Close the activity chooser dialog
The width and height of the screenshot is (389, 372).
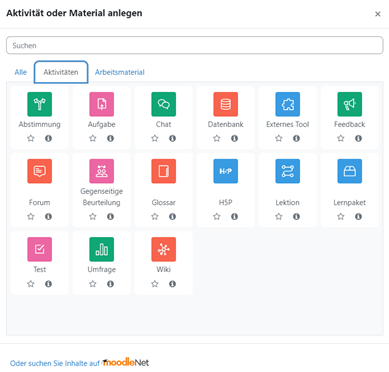tap(377, 14)
